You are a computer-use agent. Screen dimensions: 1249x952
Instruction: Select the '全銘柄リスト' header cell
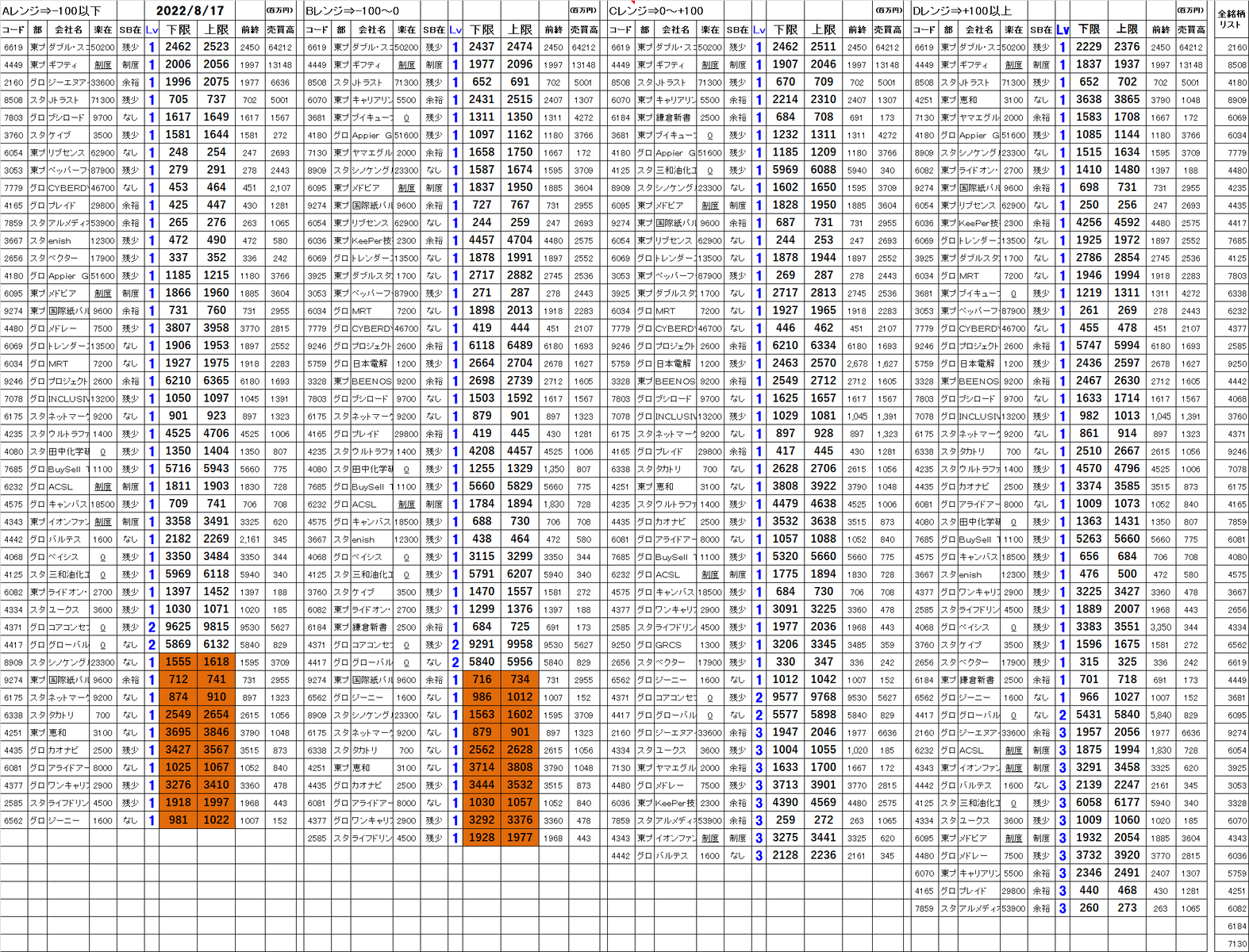click(1231, 19)
